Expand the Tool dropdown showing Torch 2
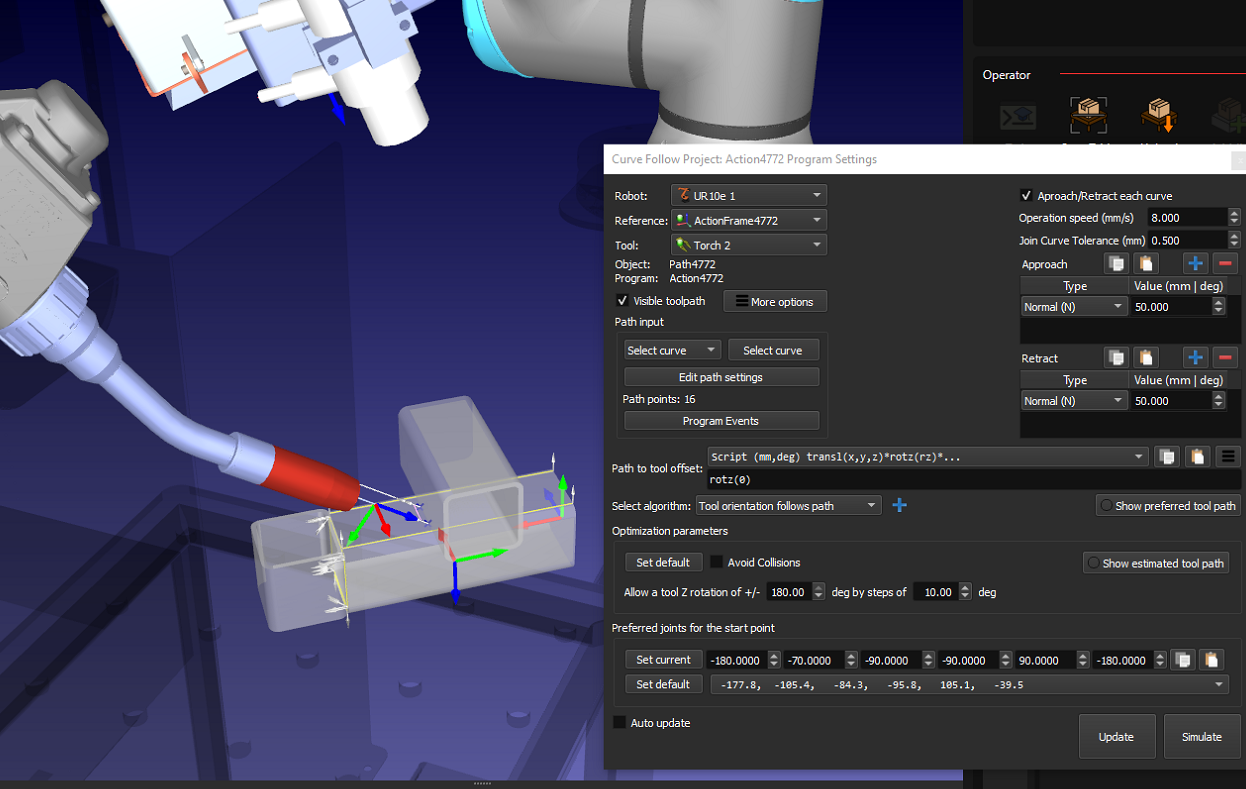The height and width of the screenshot is (789, 1246). [748, 245]
